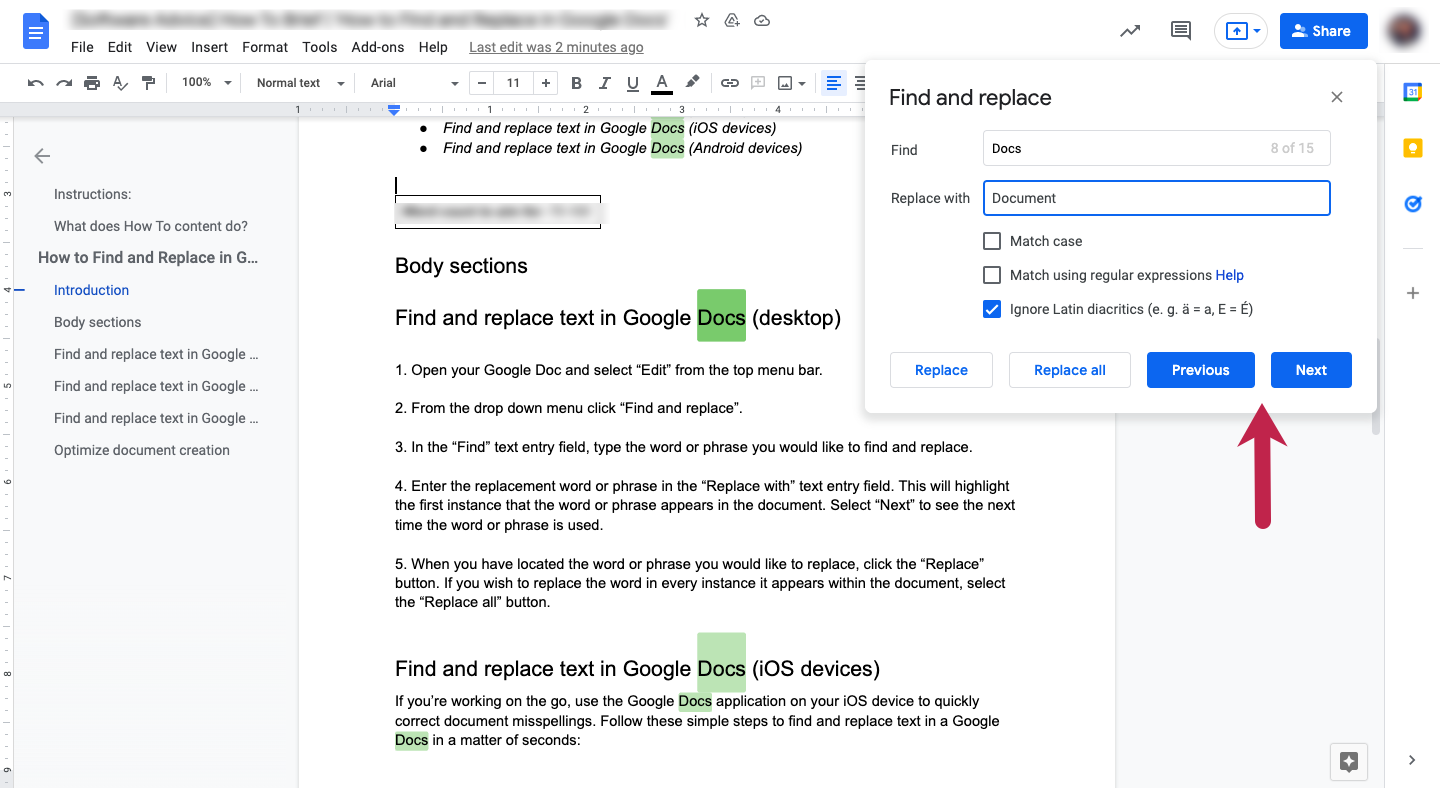Click the Share button

1322,31
